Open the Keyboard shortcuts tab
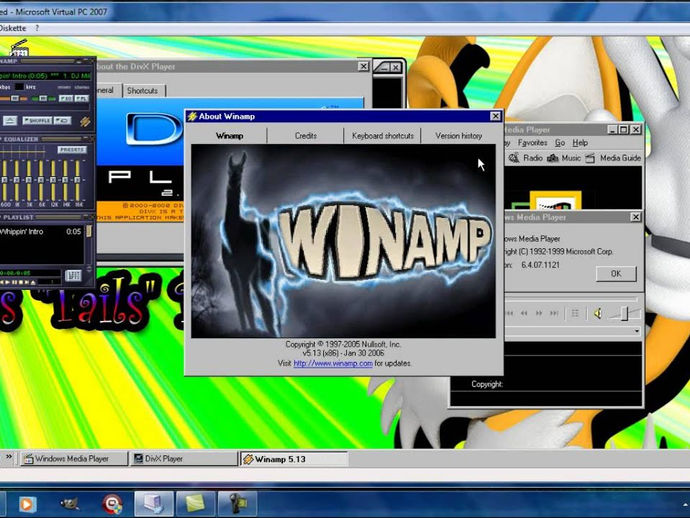 (382, 136)
